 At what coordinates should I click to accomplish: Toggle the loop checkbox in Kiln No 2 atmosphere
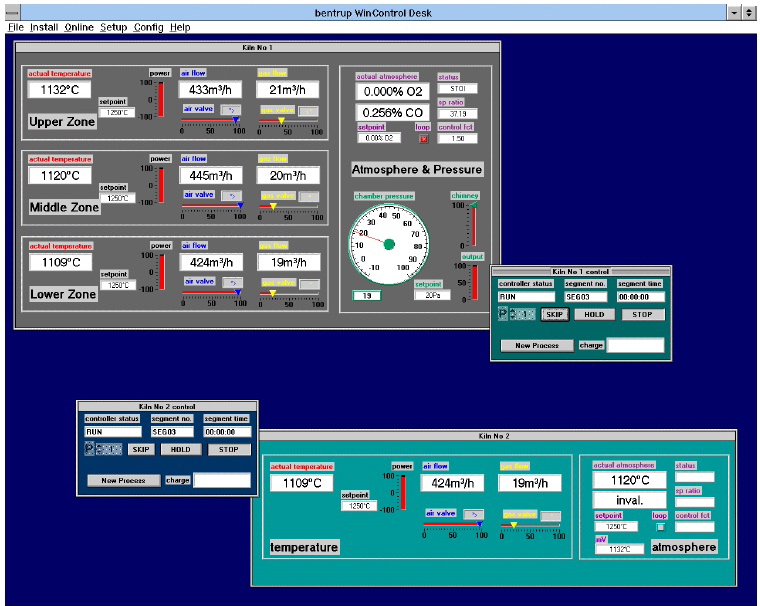[660, 526]
